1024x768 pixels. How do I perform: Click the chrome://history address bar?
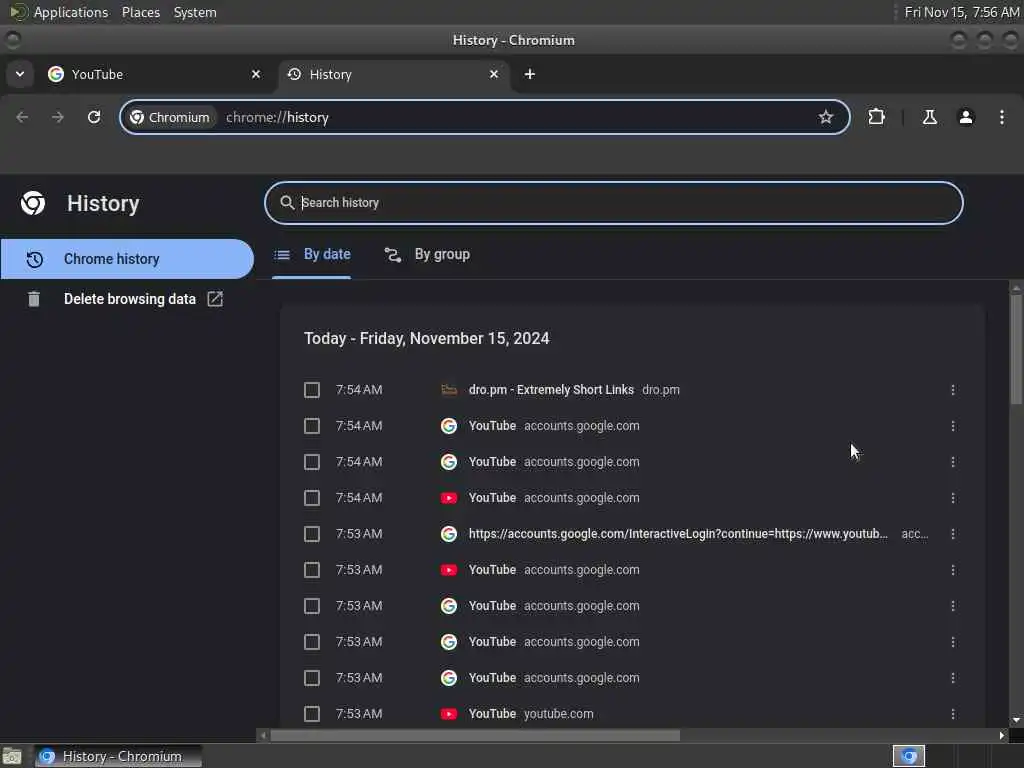[485, 117]
